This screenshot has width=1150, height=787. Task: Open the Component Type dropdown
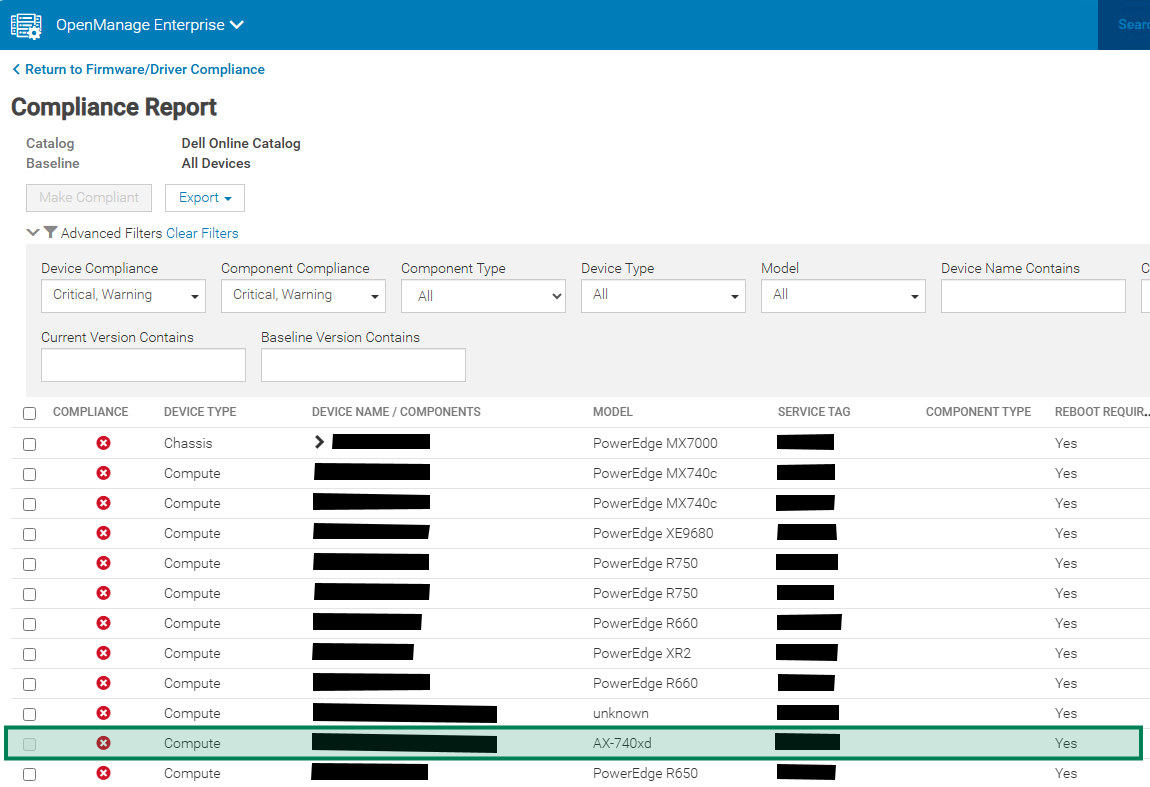pos(483,296)
